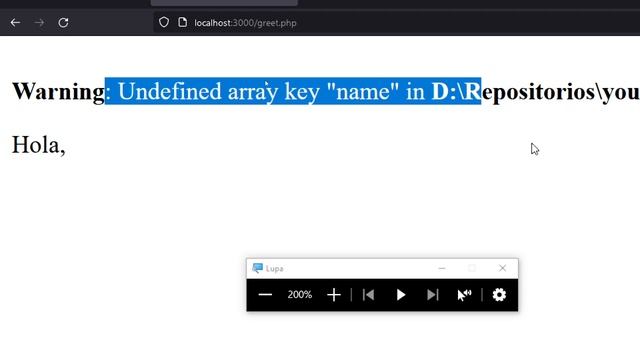The height and width of the screenshot is (360, 640).
Task: Click the 200% zoom level in Lupa
Action: coord(300,295)
